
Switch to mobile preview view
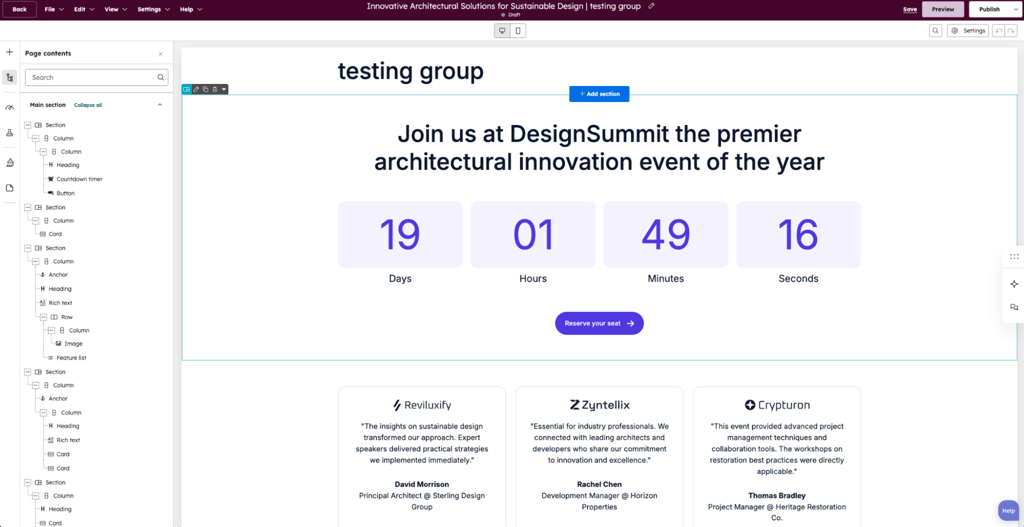pos(518,31)
